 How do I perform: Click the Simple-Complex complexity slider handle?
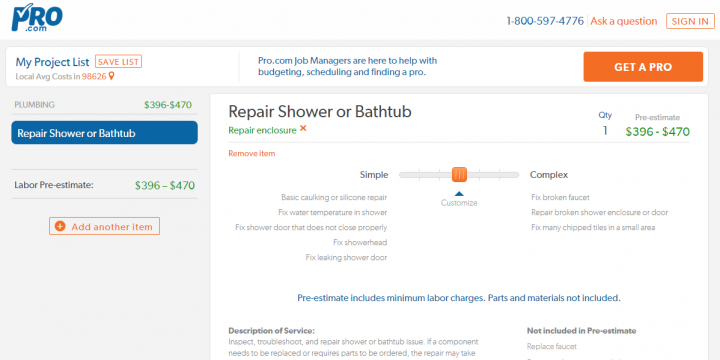[459, 174]
